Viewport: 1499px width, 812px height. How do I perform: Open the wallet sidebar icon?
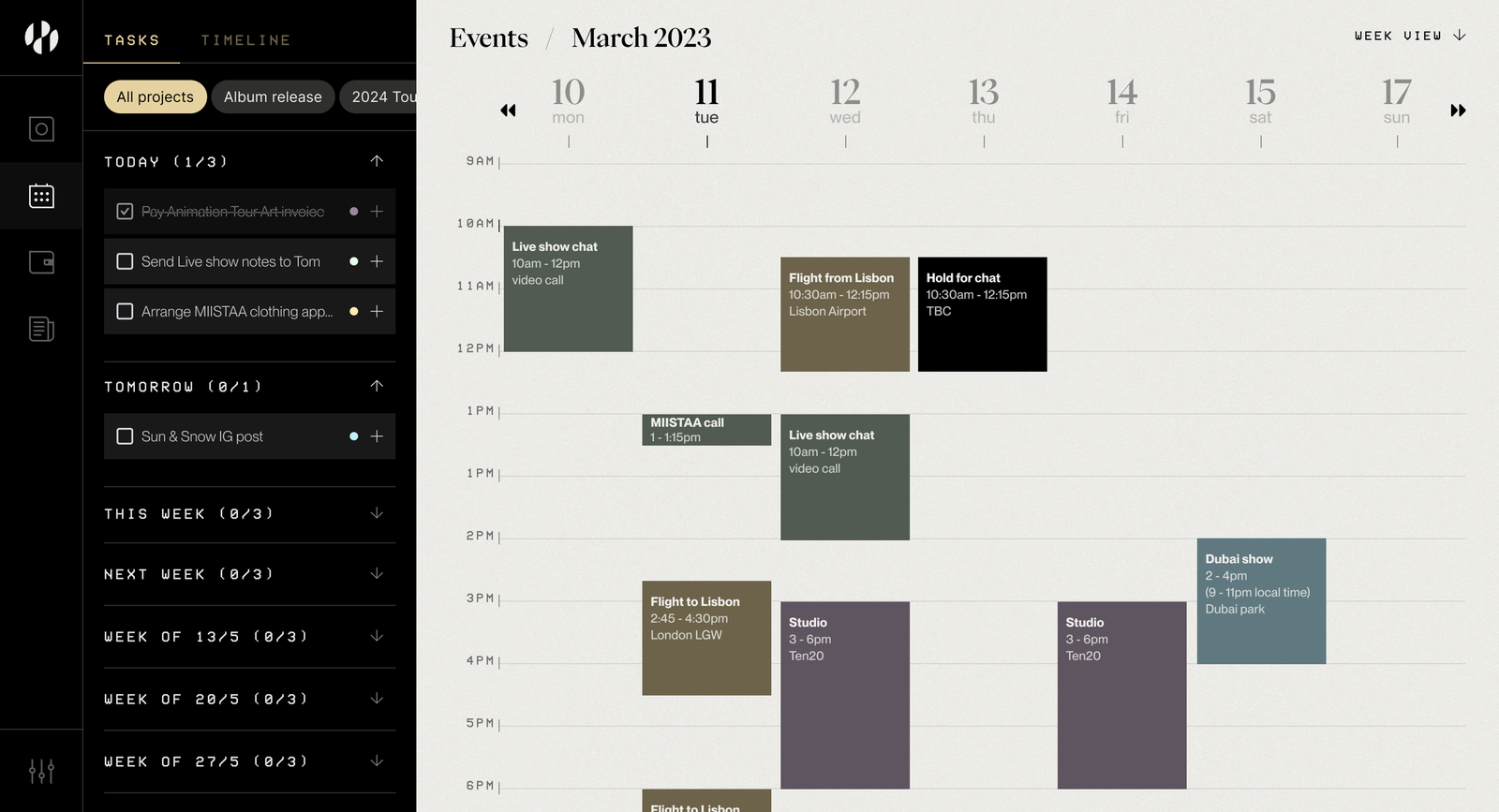pyautogui.click(x=41, y=262)
